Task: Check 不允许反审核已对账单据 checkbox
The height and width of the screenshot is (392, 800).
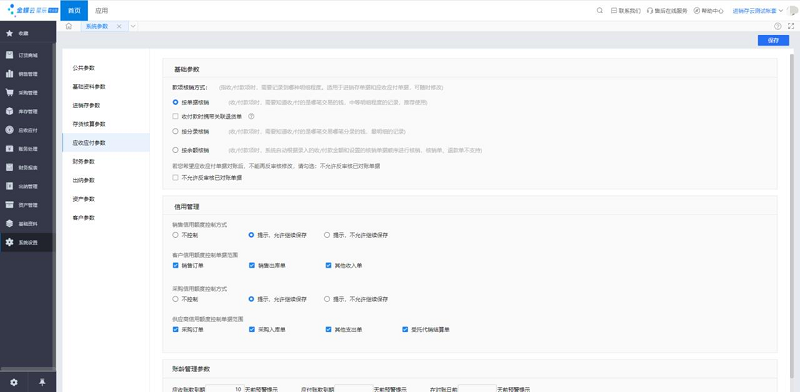Action: point(176,178)
